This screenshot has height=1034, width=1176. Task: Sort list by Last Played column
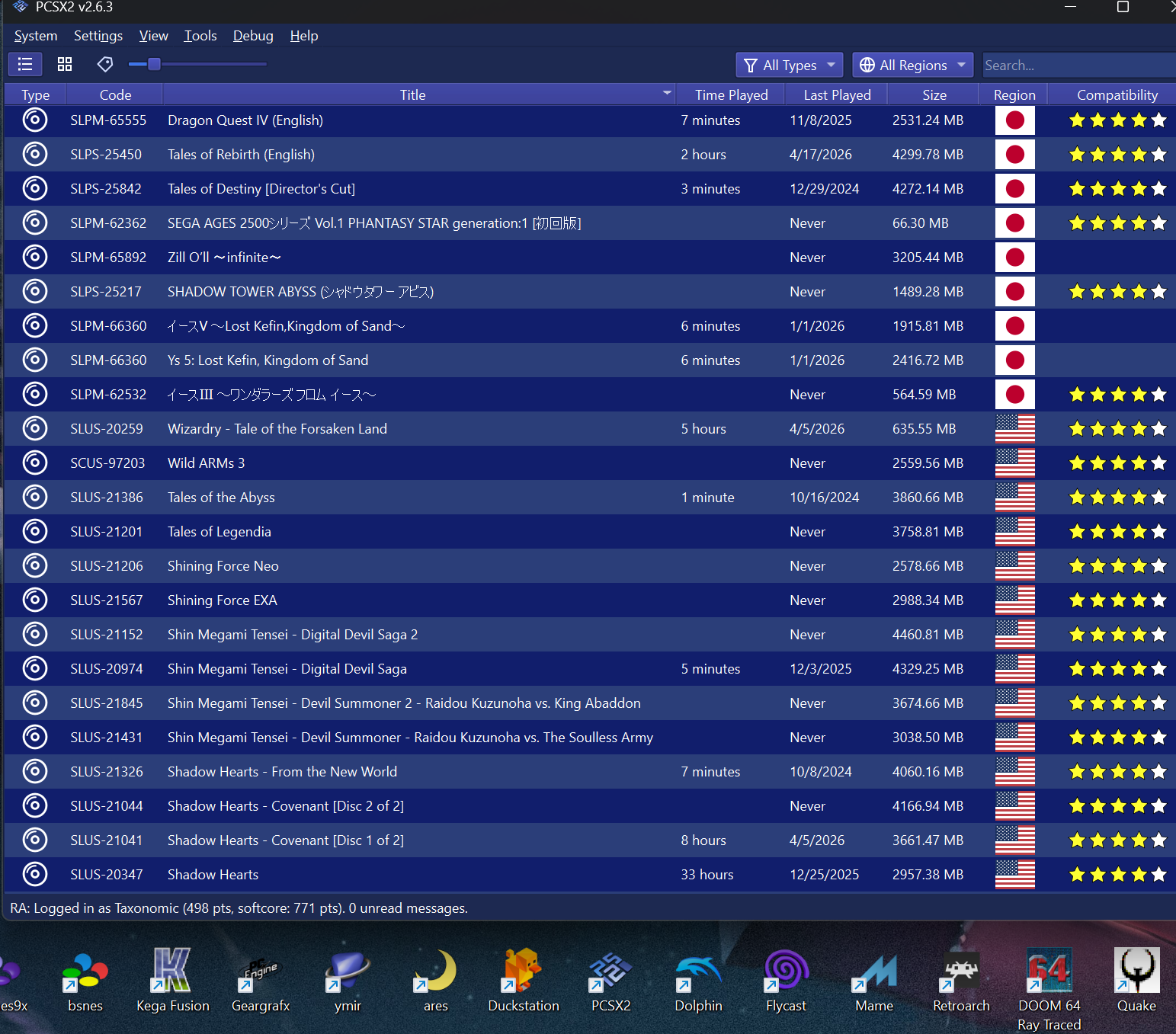click(837, 94)
